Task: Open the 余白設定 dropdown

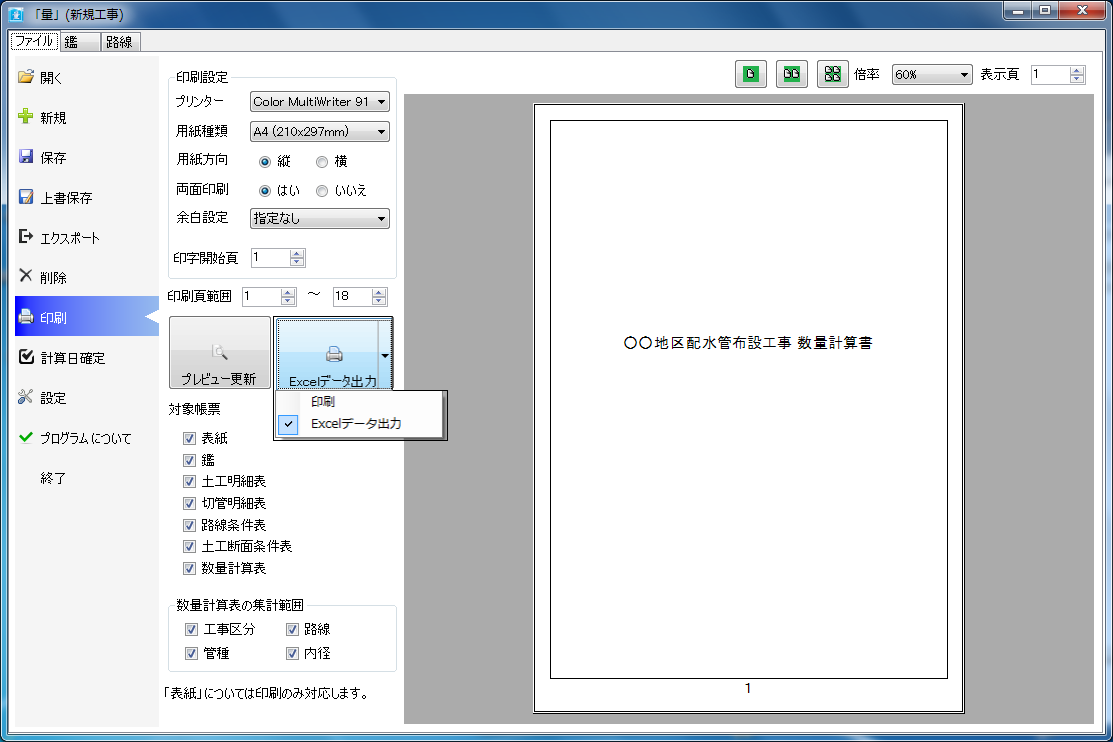Action: (319, 219)
